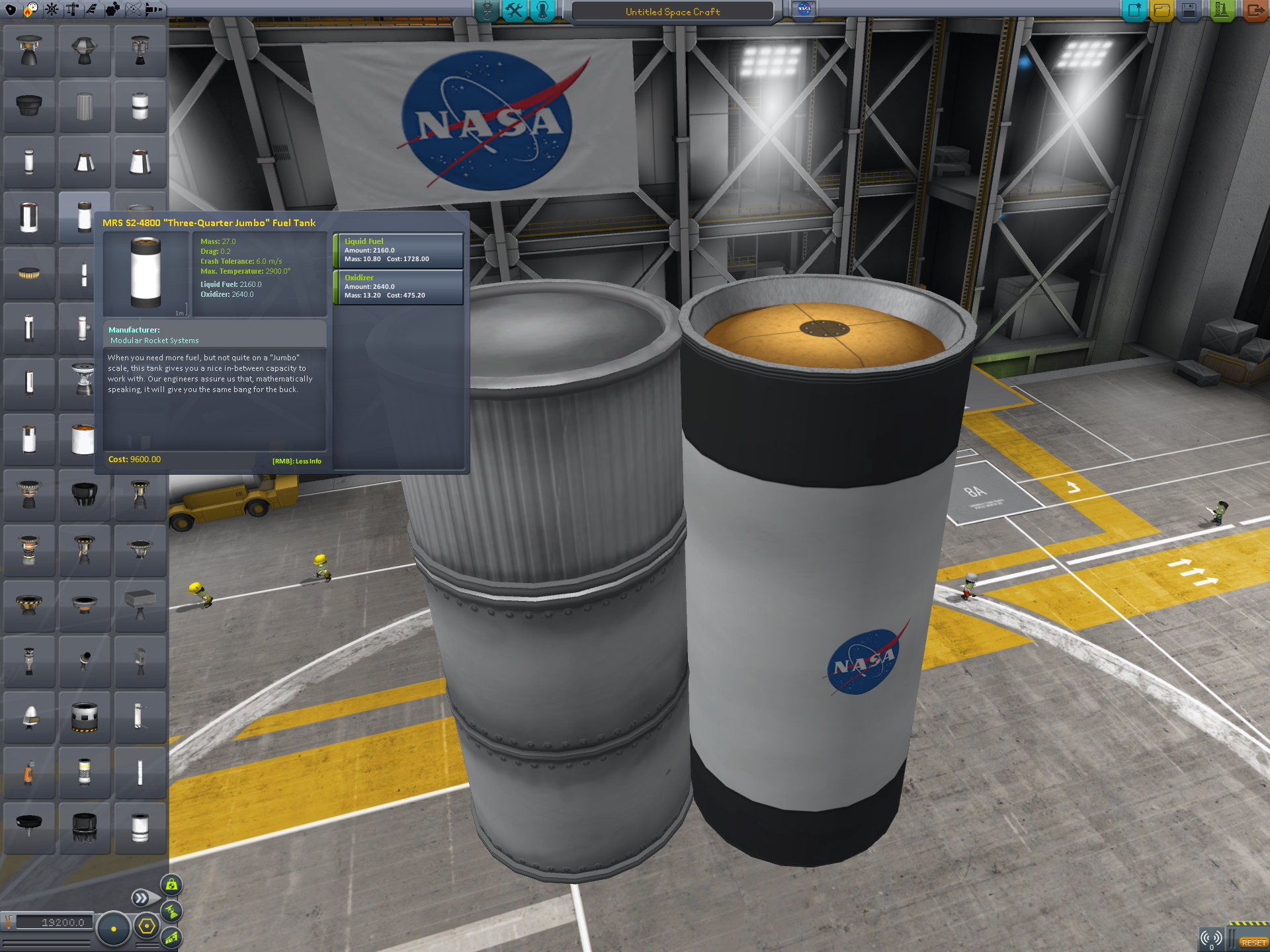Save the craft with the floppy disk button

(1189, 11)
